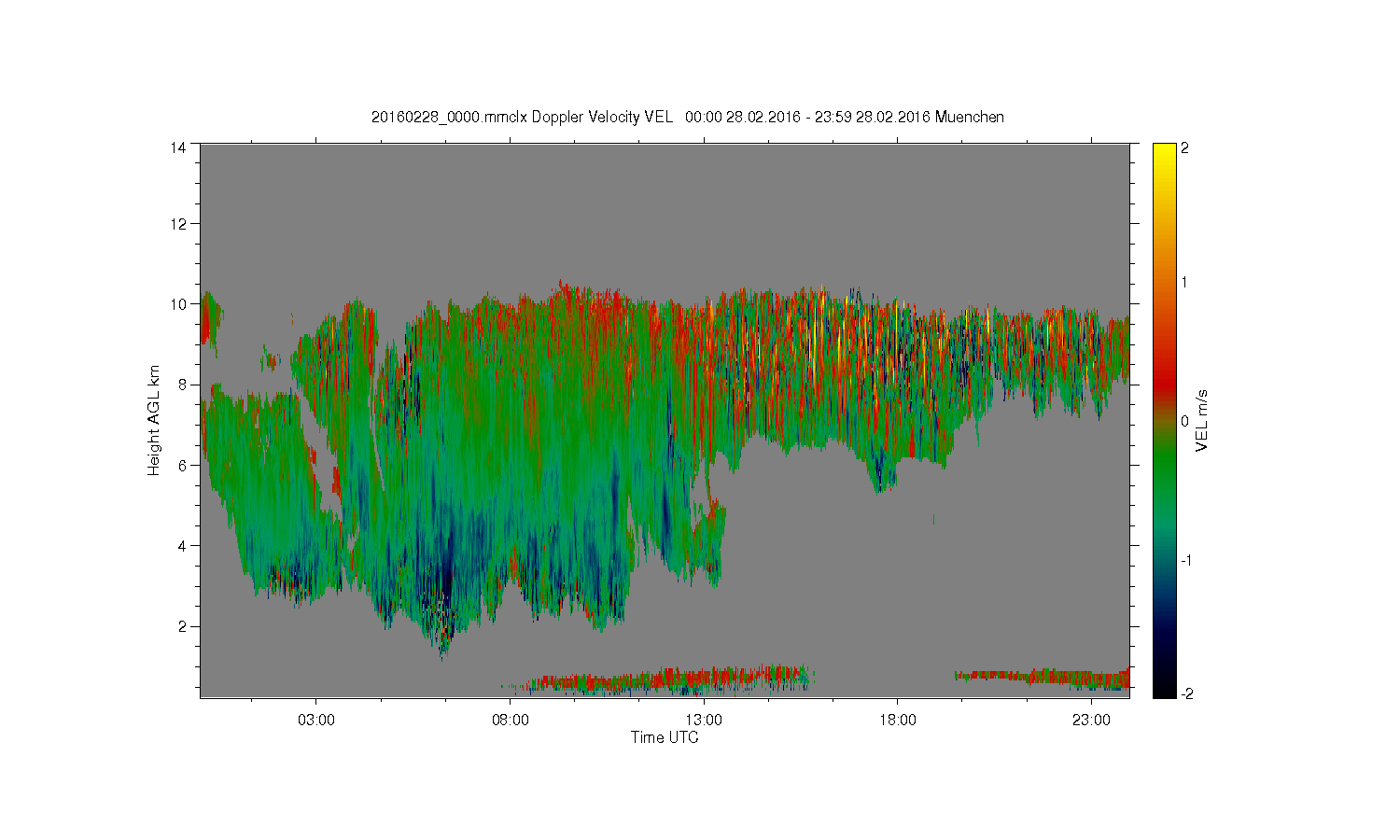
Task: Click the 18:00 time tick label
Action: point(898,720)
